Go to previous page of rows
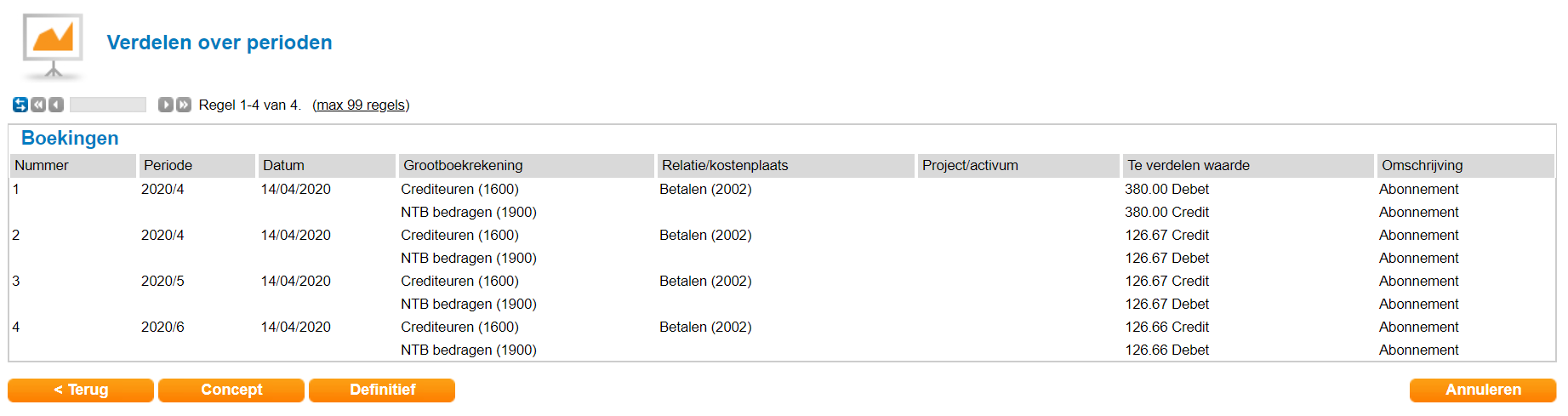 [x=56, y=105]
